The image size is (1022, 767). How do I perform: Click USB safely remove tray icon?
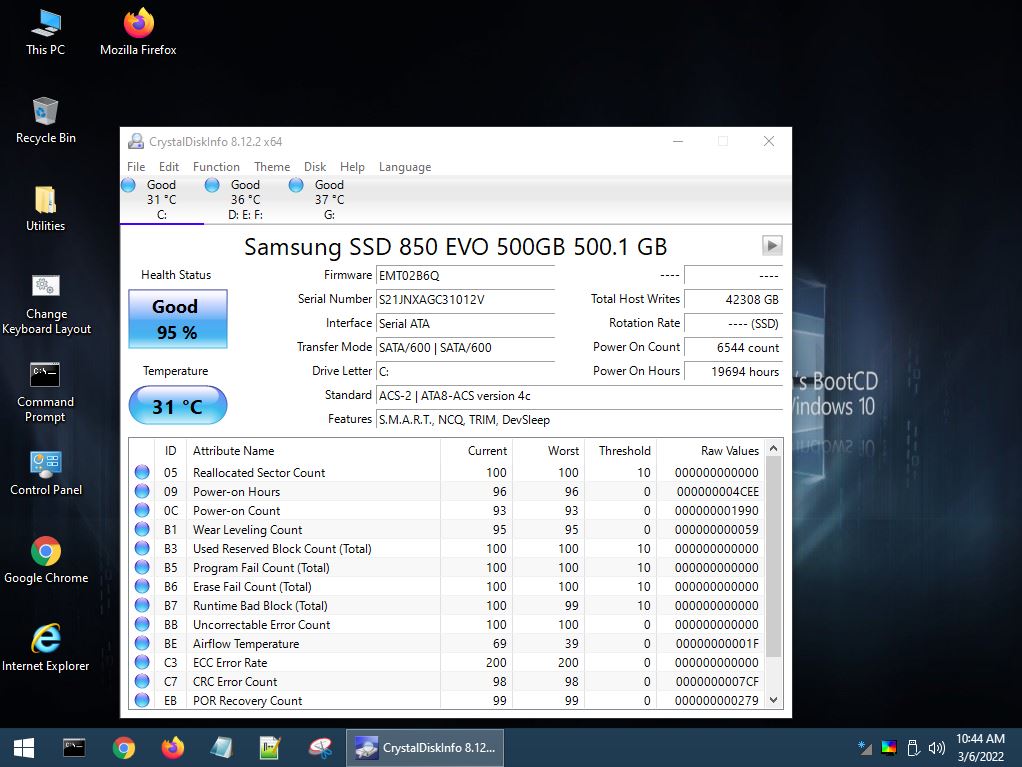coord(913,748)
